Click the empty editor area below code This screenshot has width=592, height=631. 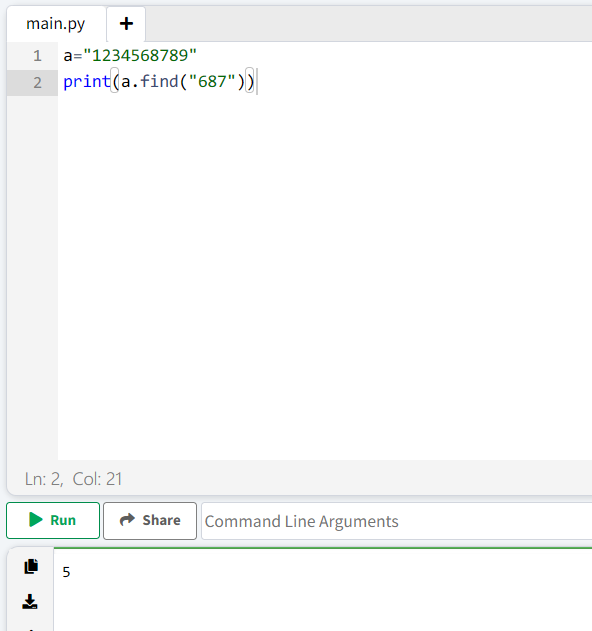(322, 278)
